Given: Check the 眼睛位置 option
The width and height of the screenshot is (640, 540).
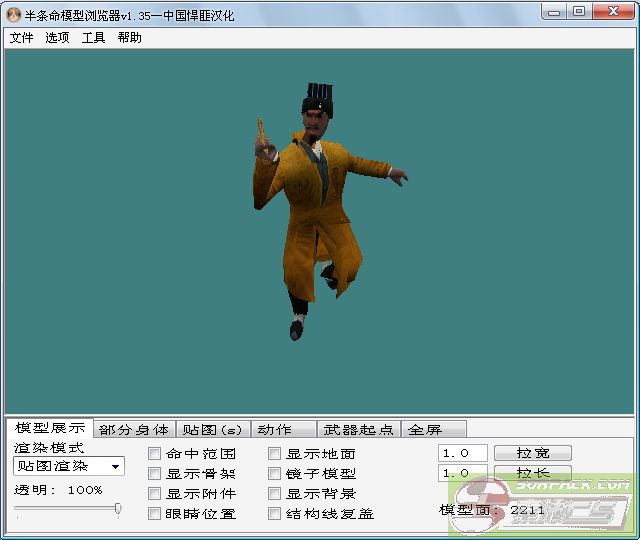Looking at the screenshot, I should 155,514.
